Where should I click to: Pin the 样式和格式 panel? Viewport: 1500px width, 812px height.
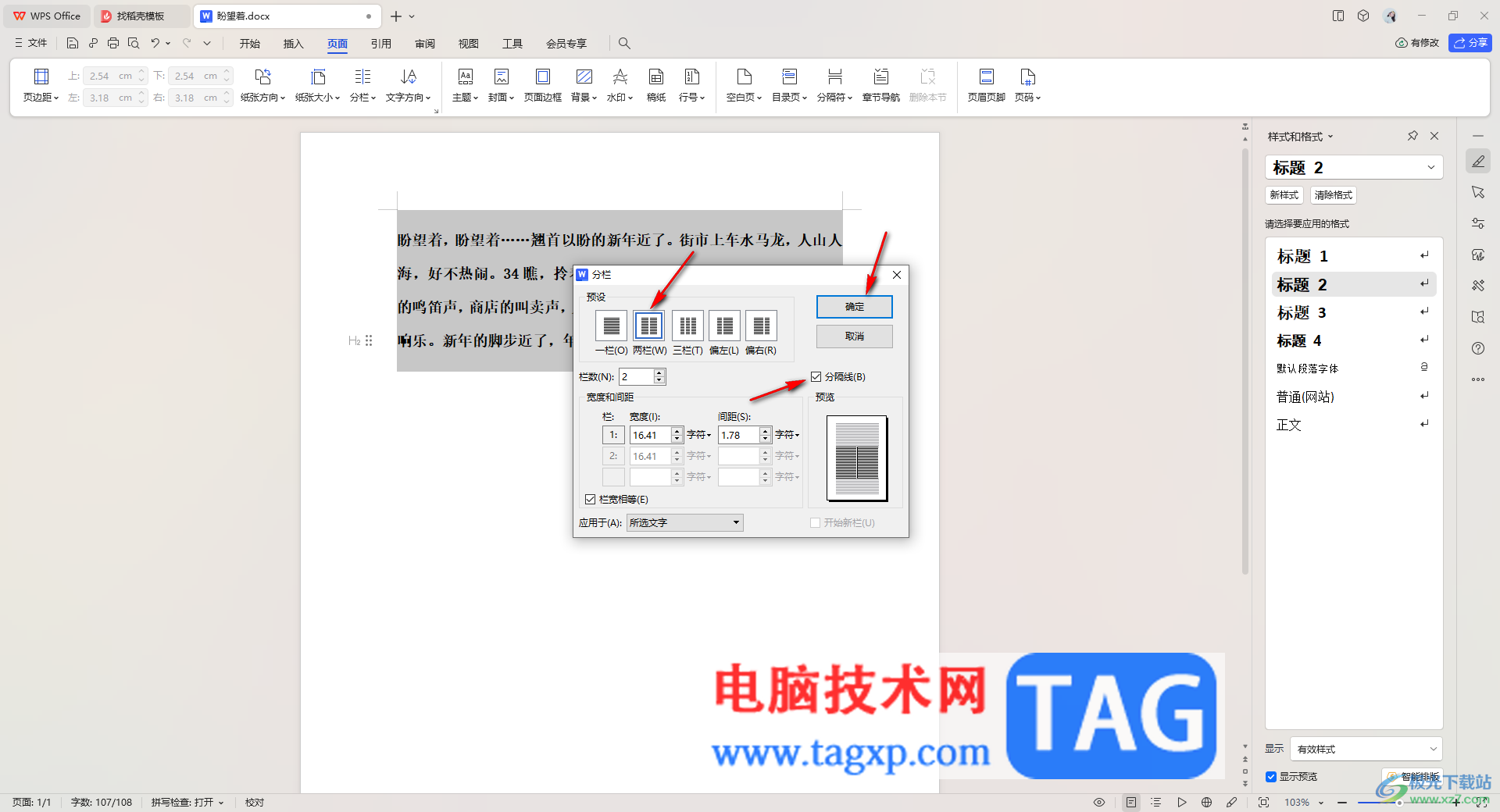[x=1412, y=136]
